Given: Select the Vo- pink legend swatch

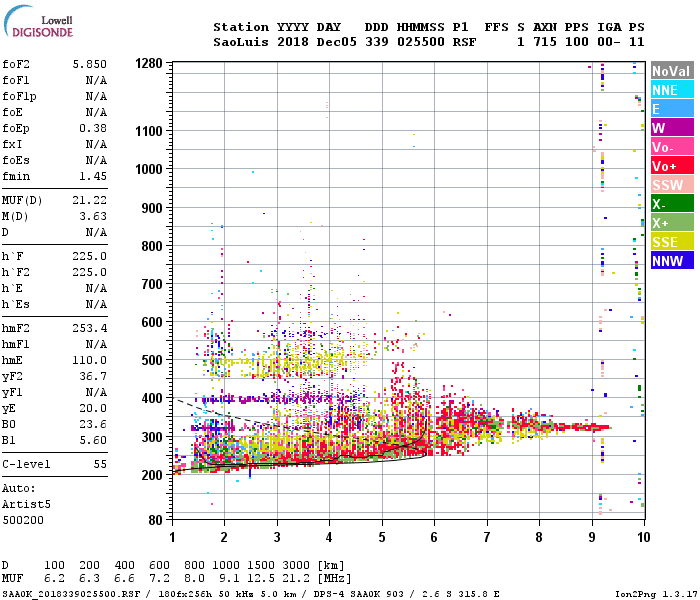Looking at the screenshot, I should (x=672, y=147).
